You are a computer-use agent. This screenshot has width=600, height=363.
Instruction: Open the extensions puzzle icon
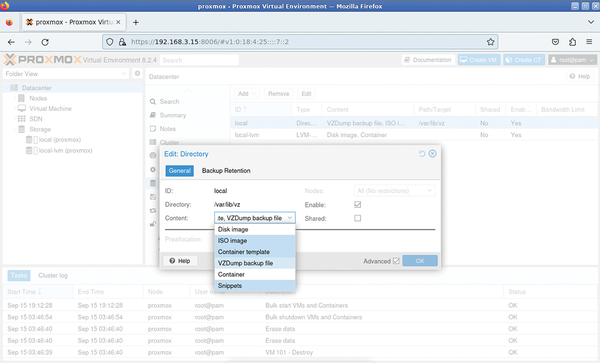(x=572, y=42)
